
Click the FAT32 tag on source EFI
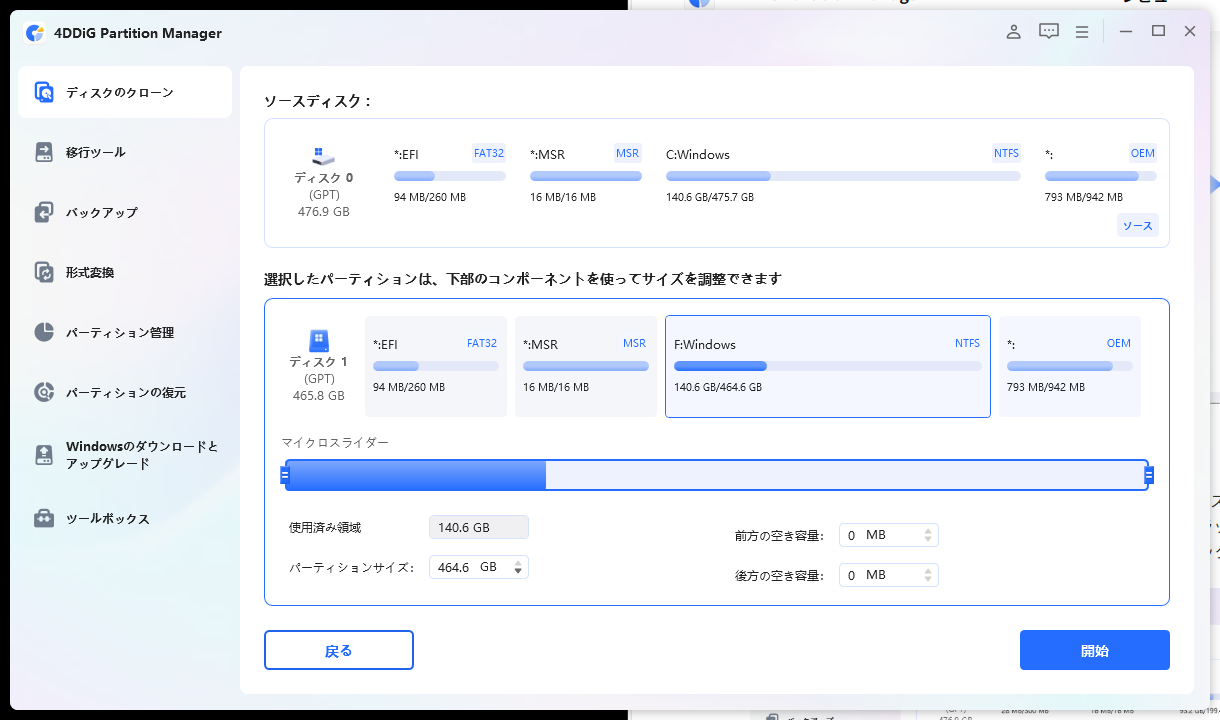(x=489, y=153)
